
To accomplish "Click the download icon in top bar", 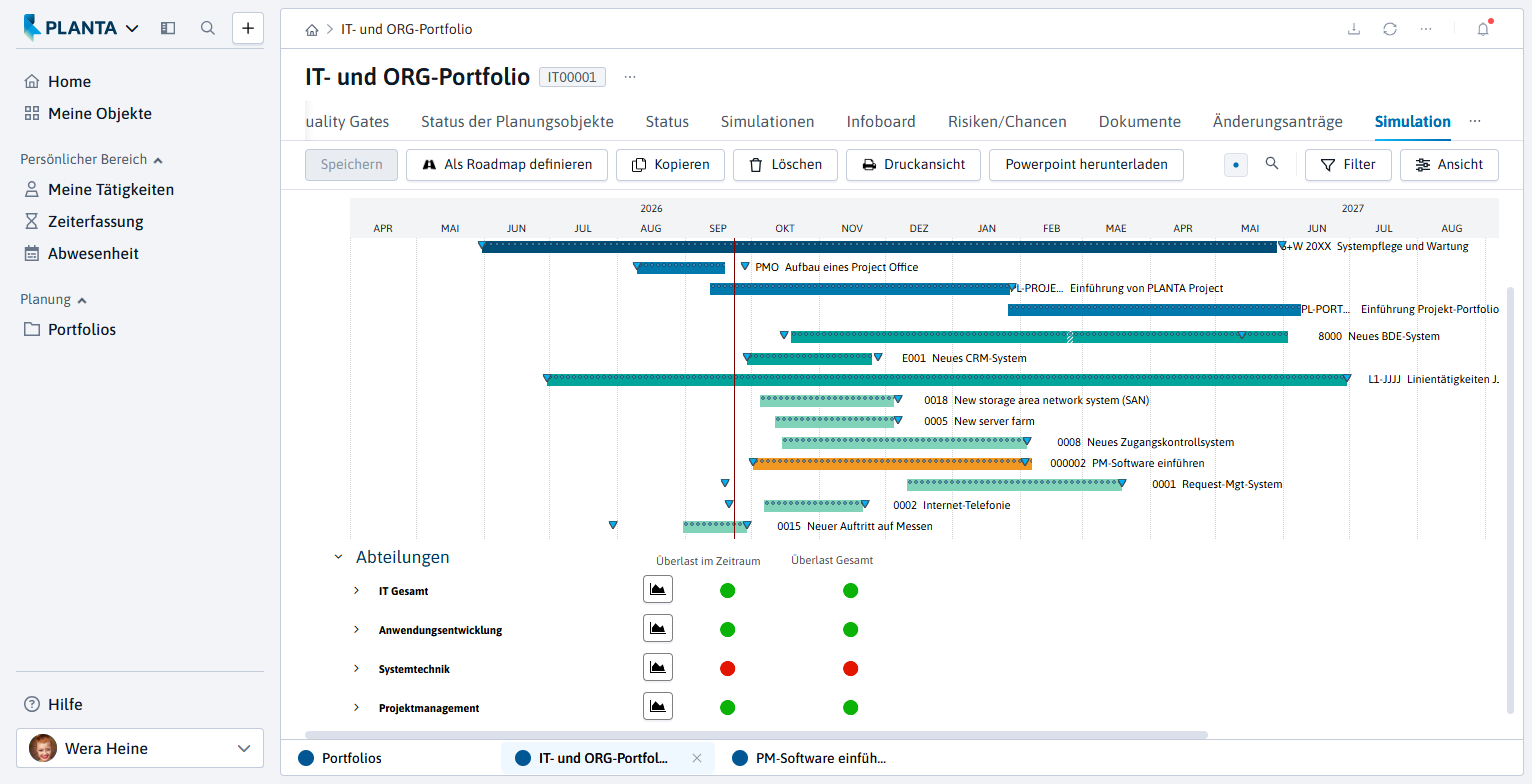I will tap(1354, 29).
